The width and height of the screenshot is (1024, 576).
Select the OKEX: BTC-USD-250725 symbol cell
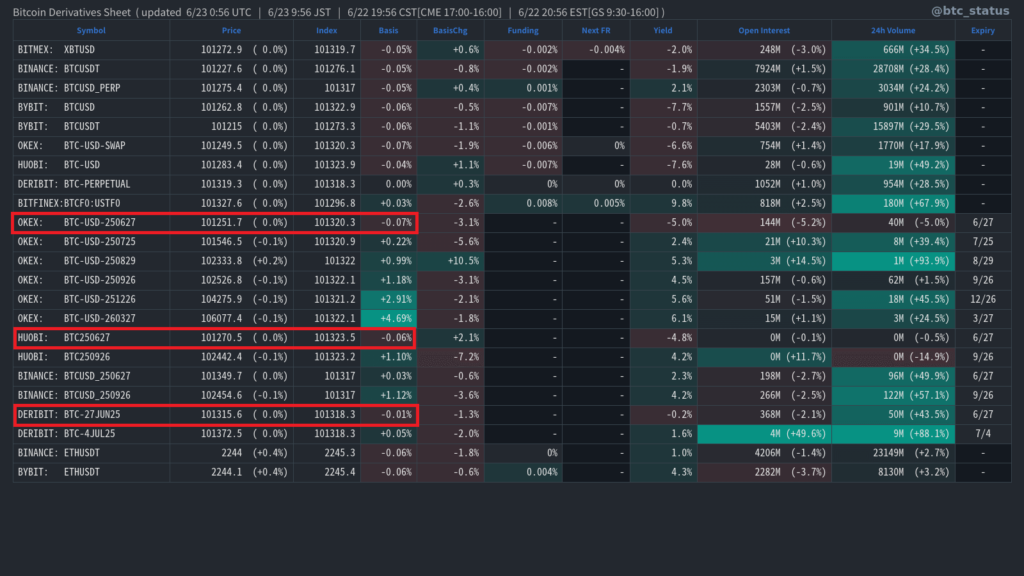[91, 242]
